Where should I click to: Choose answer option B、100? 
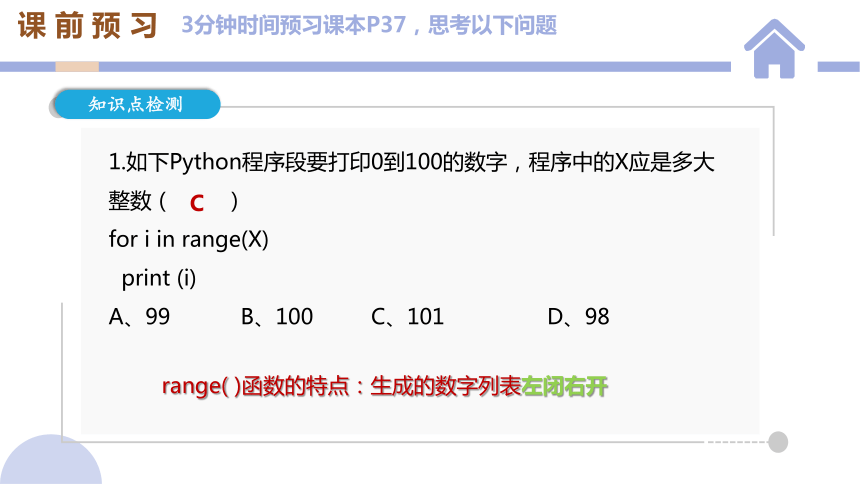tap(277, 317)
